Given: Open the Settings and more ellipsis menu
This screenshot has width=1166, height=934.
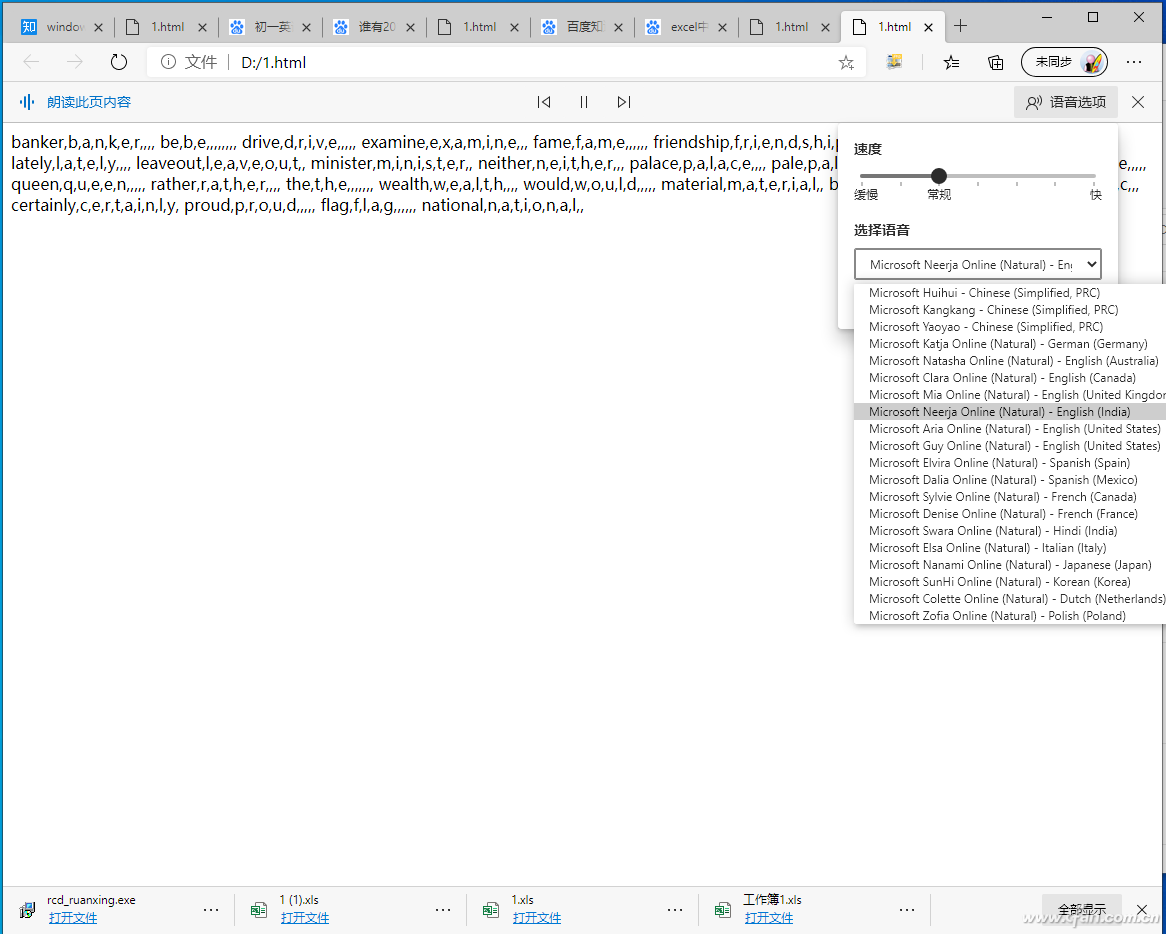Looking at the screenshot, I should 1134,62.
